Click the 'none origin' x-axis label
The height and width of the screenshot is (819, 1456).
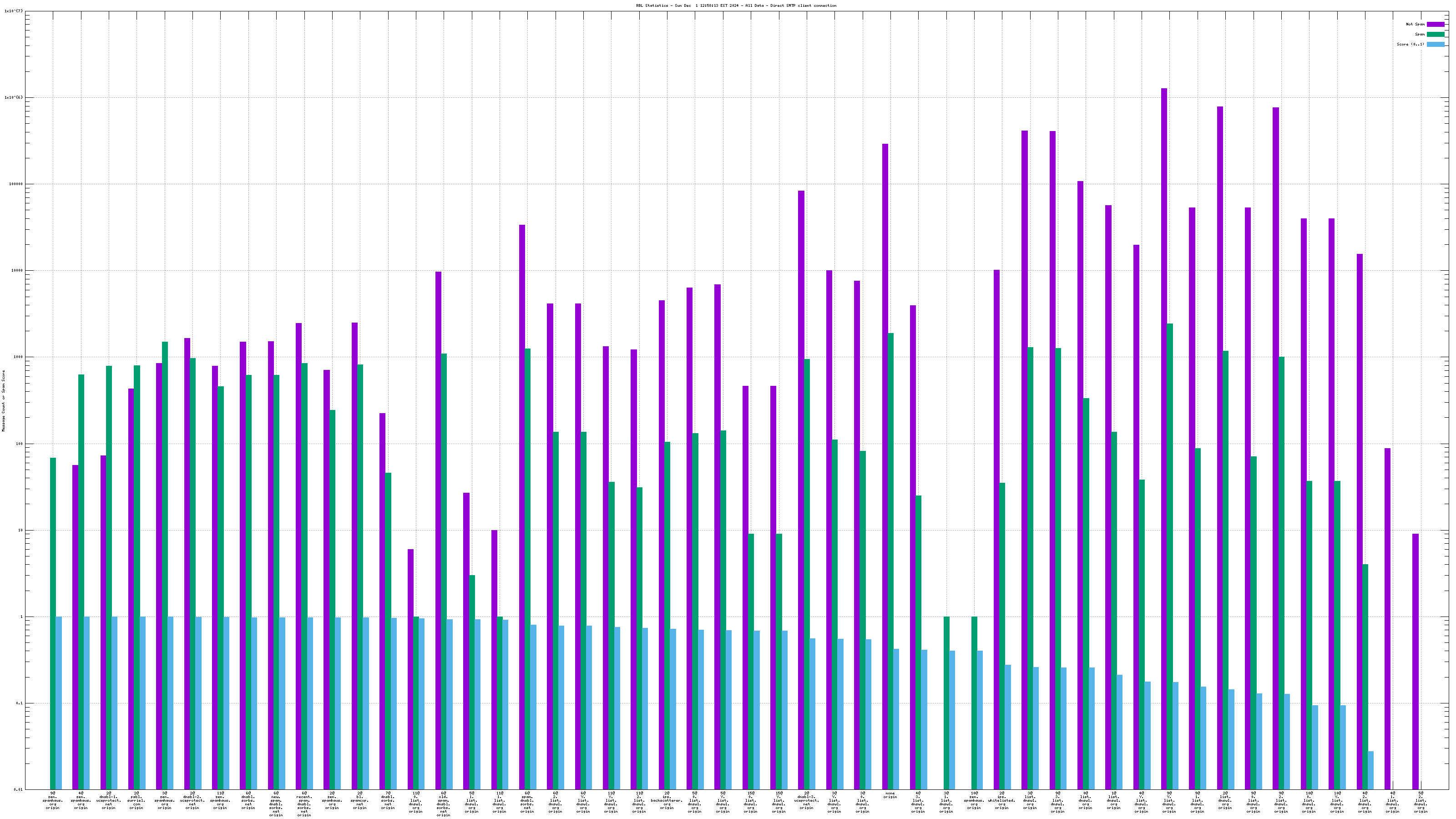click(x=890, y=795)
